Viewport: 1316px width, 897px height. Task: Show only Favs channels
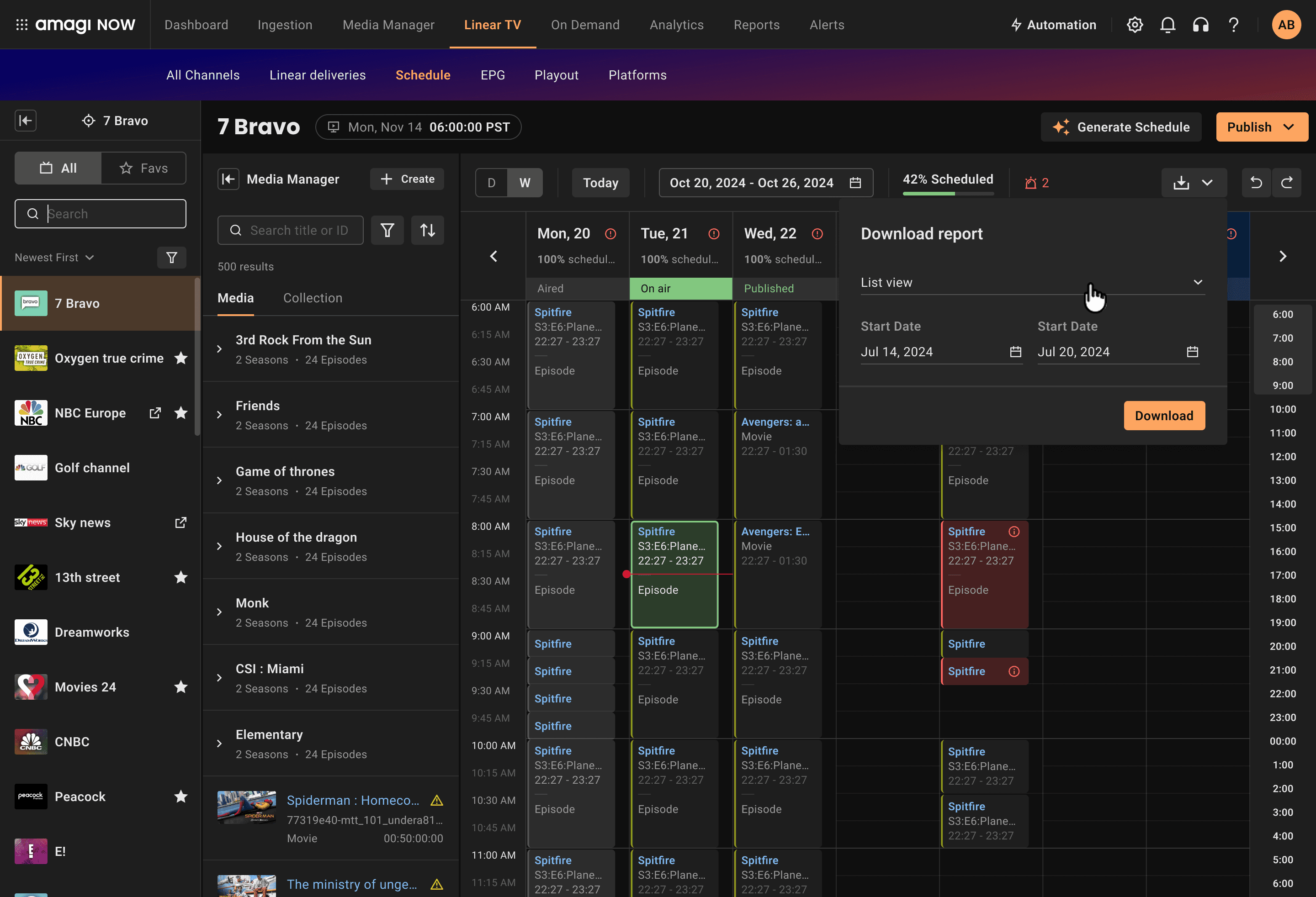pos(143,168)
